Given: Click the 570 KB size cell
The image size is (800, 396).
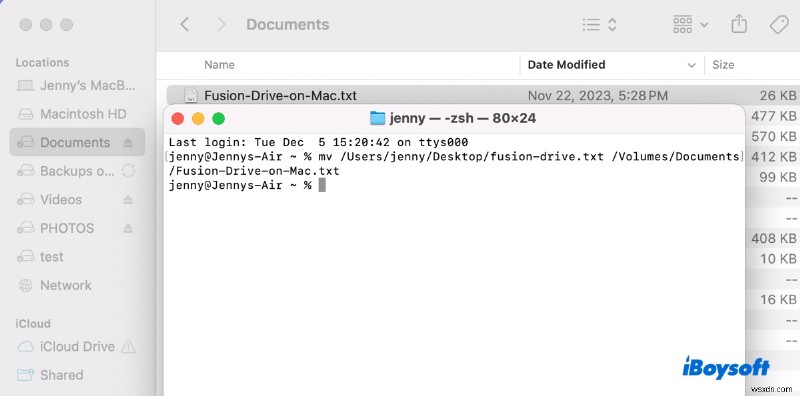Looking at the screenshot, I should [x=773, y=136].
